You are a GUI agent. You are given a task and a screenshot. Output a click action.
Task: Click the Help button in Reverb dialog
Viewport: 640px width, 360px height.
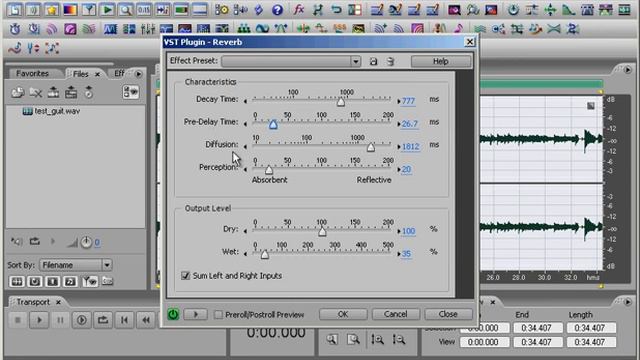click(441, 61)
